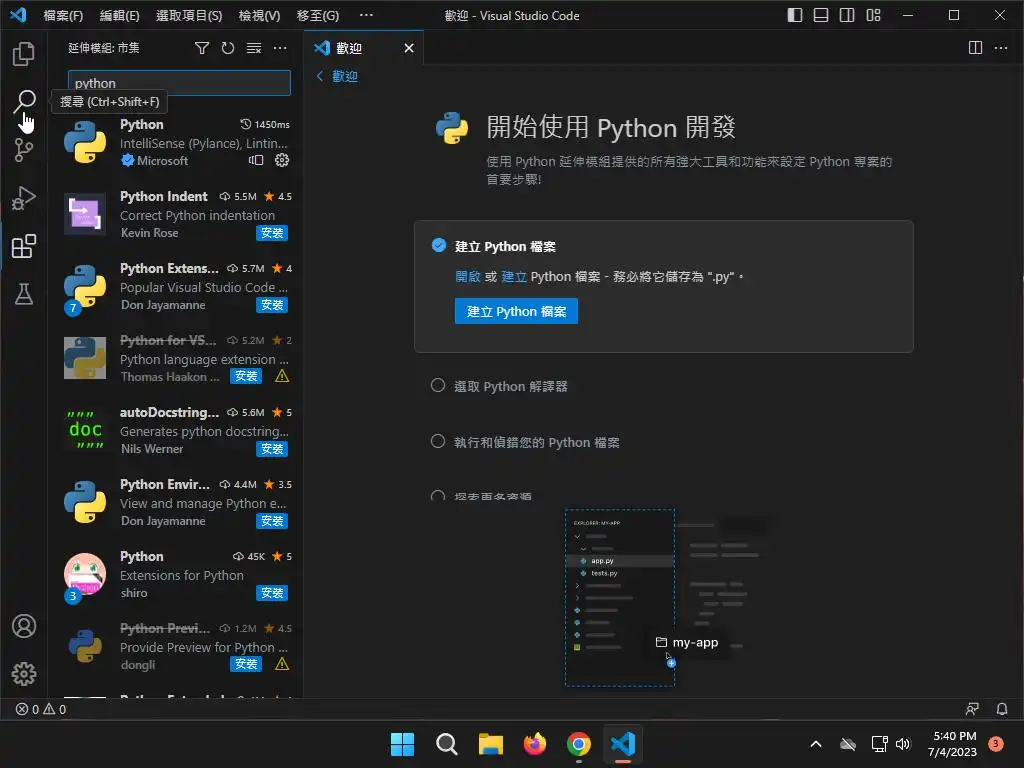The width and height of the screenshot is (1024, 768).
Task: Expand the overflow menu bar ellipsis
Action: pyautogui.click(x=366, y=15)
